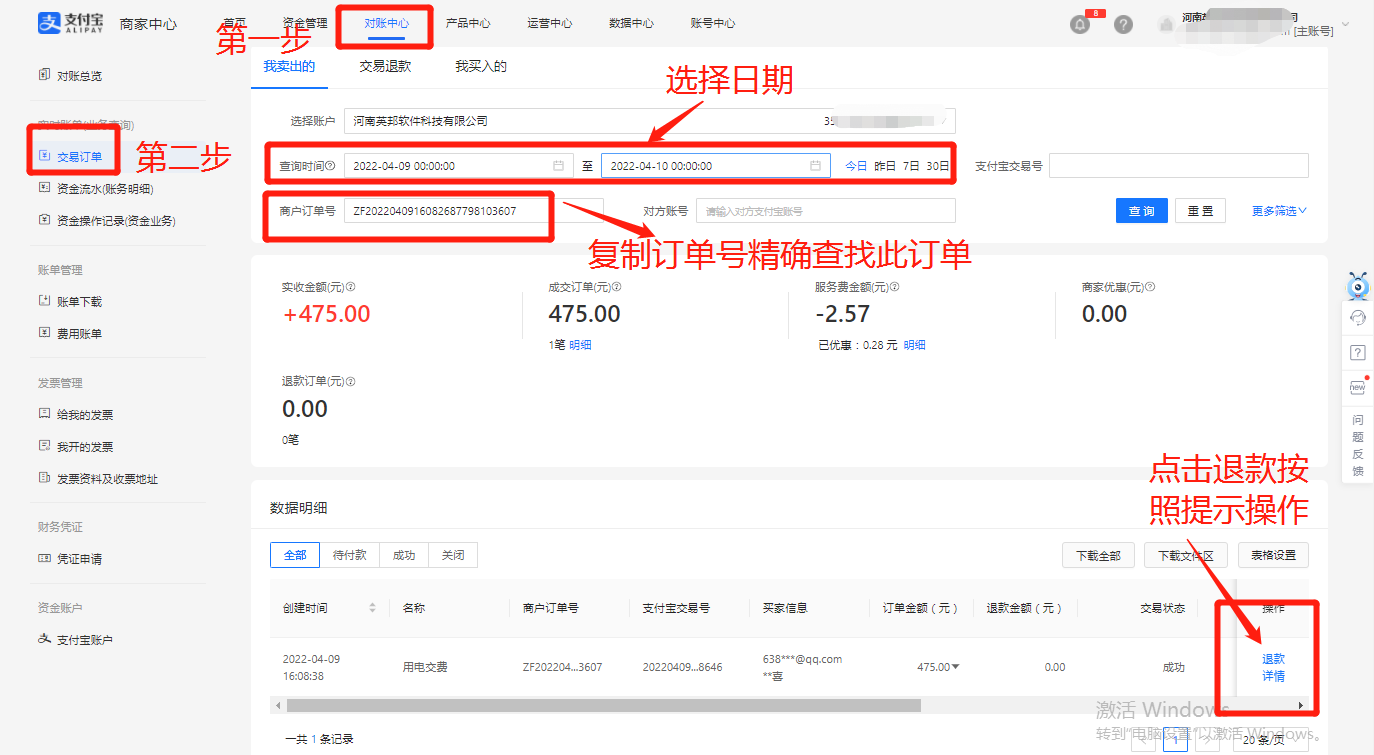Open the 数据中心 top menu
The width and height of the screenshot is (1374, 755).
point(631,23)
